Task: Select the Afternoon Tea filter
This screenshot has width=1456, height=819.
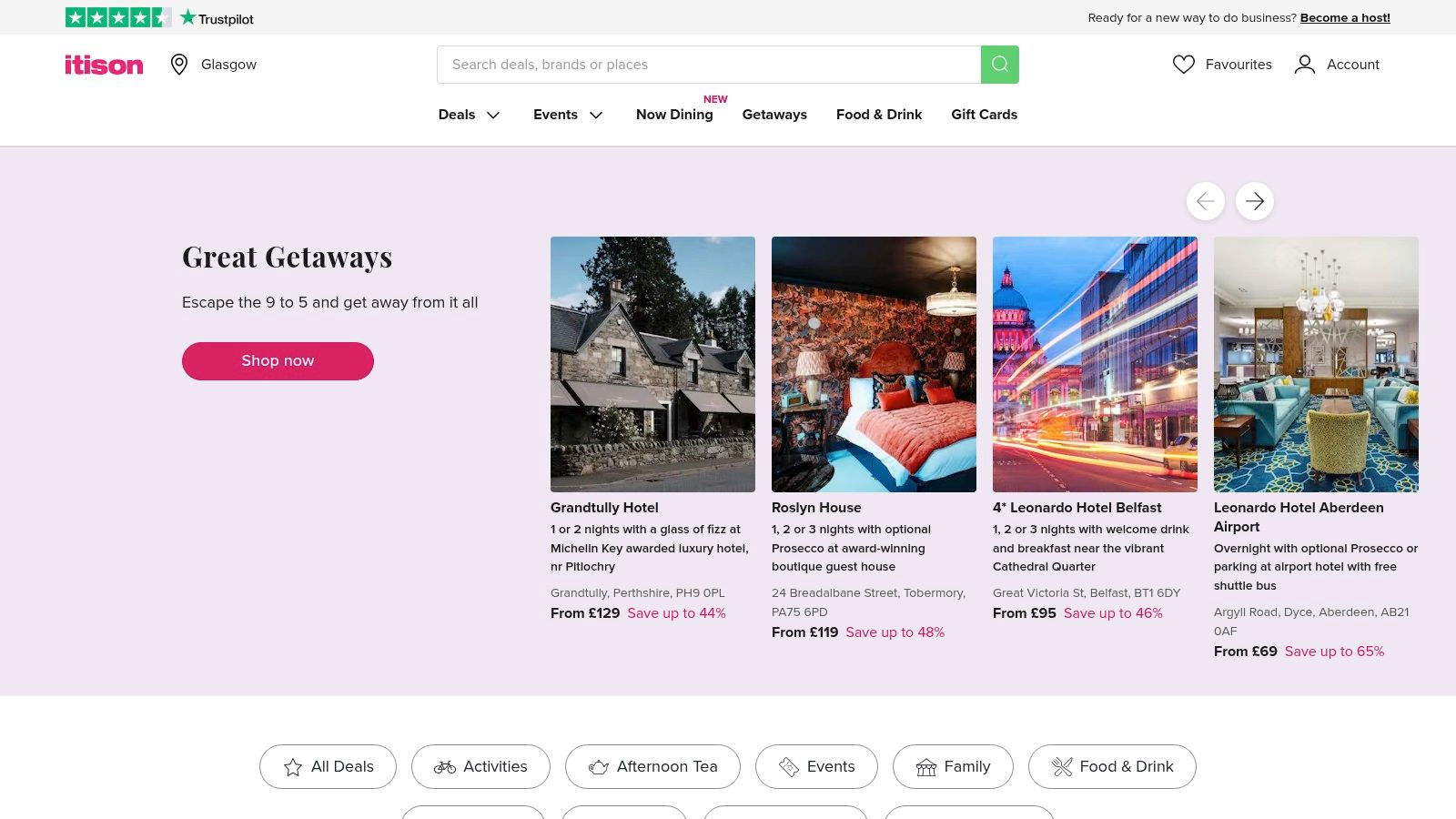Action: click(x=652, y=767)
